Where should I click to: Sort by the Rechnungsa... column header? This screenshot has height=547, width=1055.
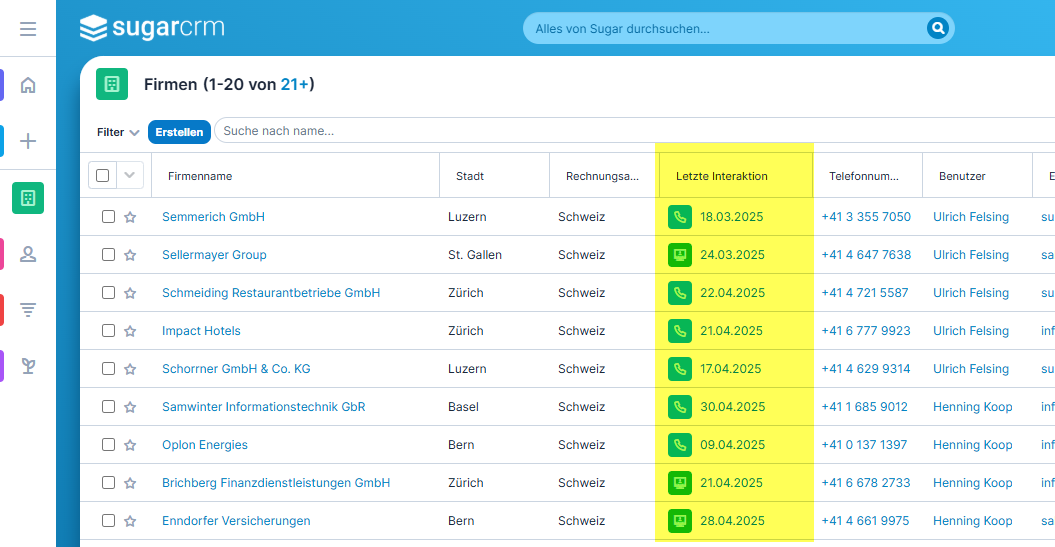[602, 176]
